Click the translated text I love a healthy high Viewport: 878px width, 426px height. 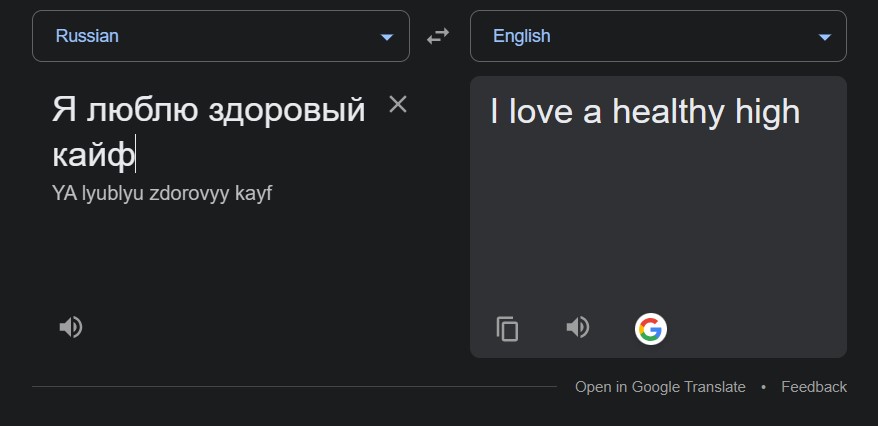(x=645, y=112)
